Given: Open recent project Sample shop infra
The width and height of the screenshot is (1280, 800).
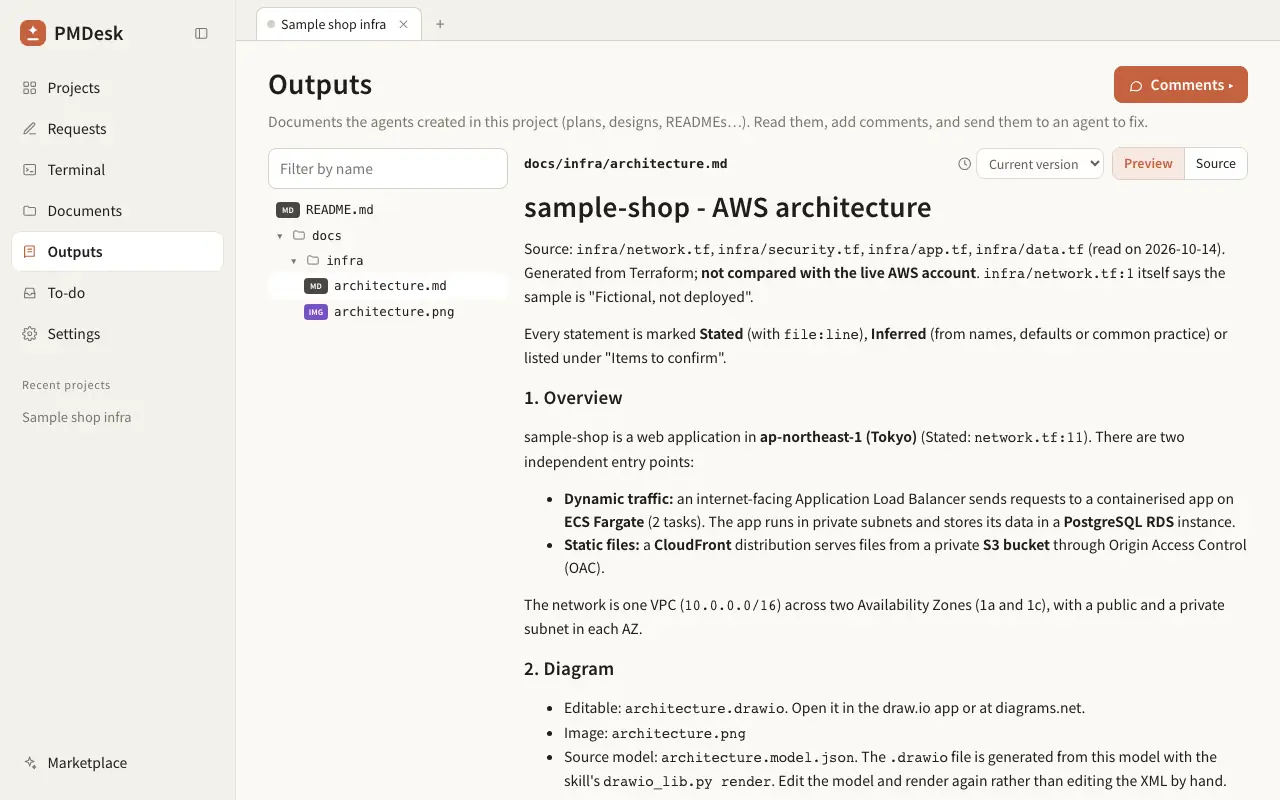Looking at the screenshot, I should pos(77,417).
